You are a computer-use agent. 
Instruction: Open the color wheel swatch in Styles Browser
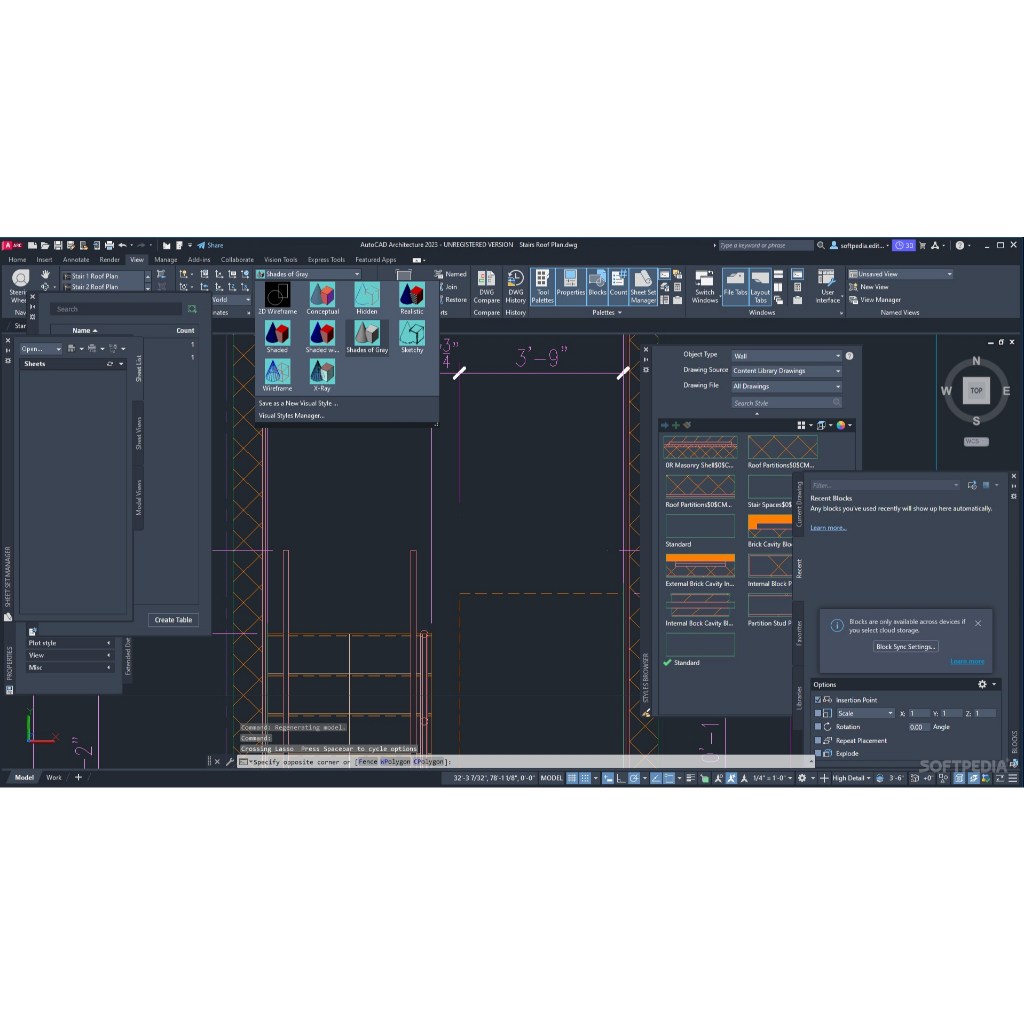(x=840, y=425)
